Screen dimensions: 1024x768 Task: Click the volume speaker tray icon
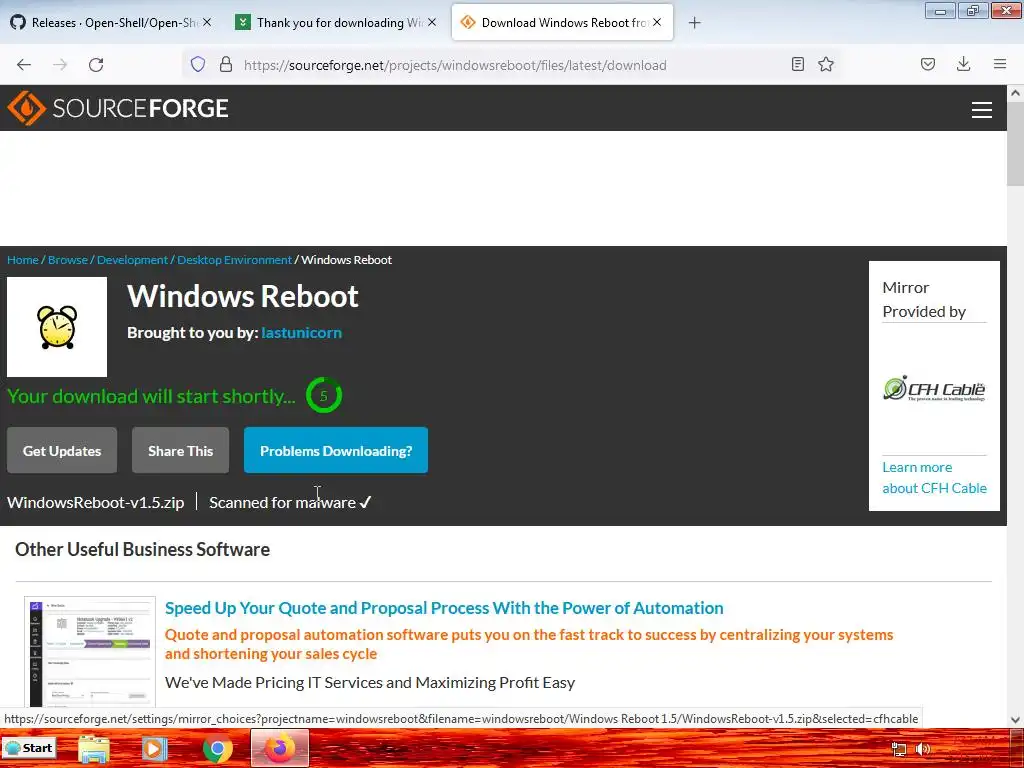[x=923, y=749]
